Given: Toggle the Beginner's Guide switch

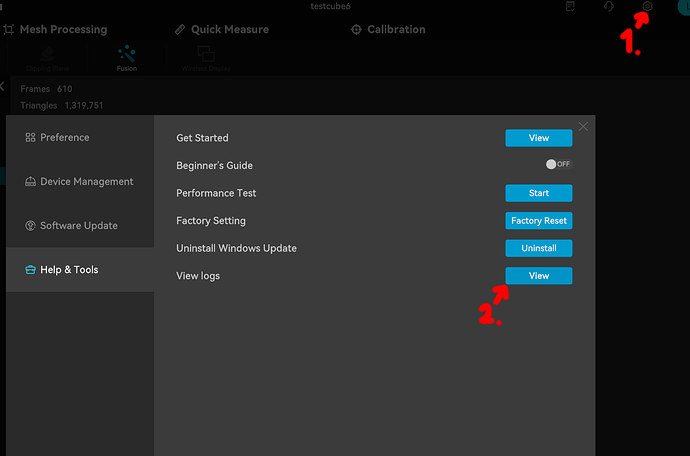Looking at the screenshot, I should [558, 164].
